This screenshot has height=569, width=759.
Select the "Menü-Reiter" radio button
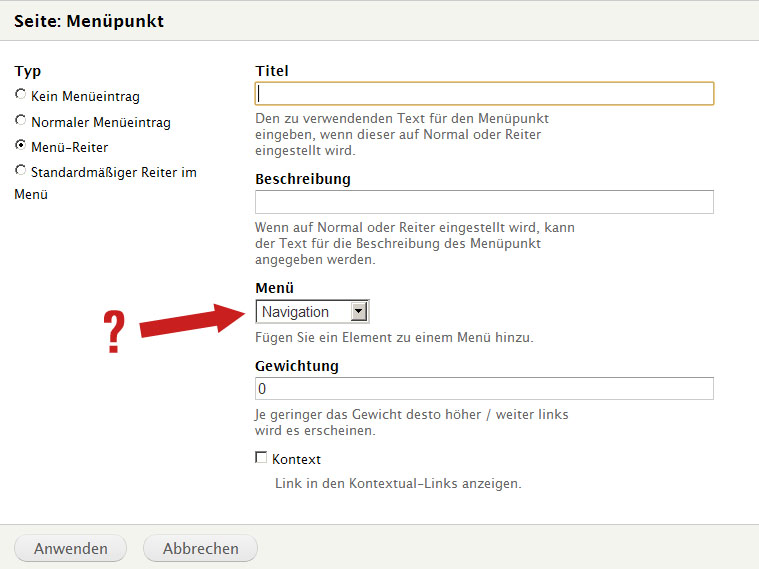coord(21,146)
